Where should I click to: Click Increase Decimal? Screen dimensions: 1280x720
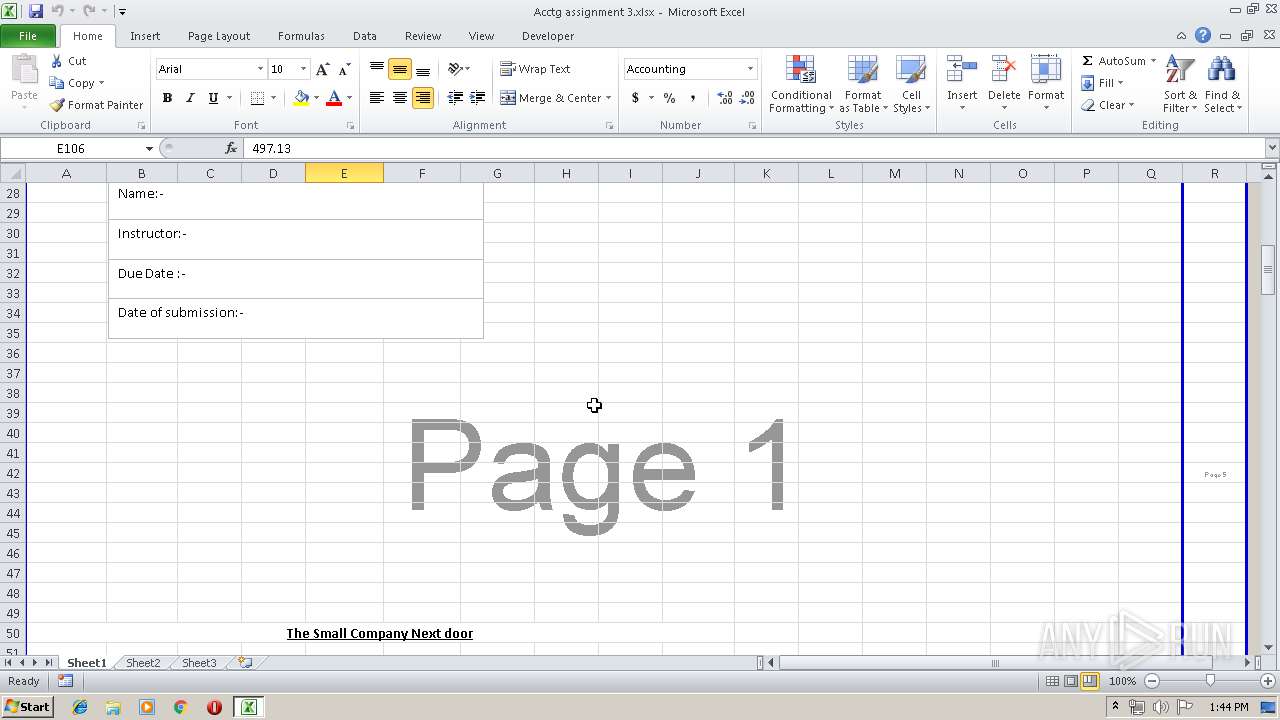click(724, 98)
